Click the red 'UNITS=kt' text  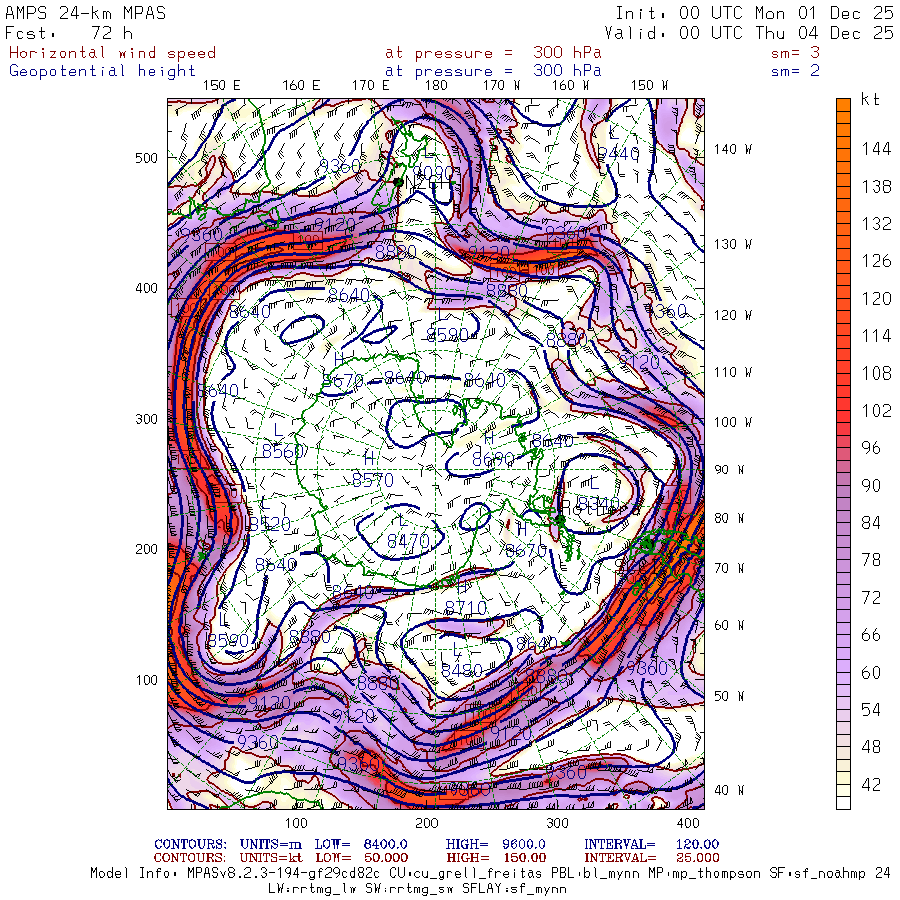coord(270,858)
